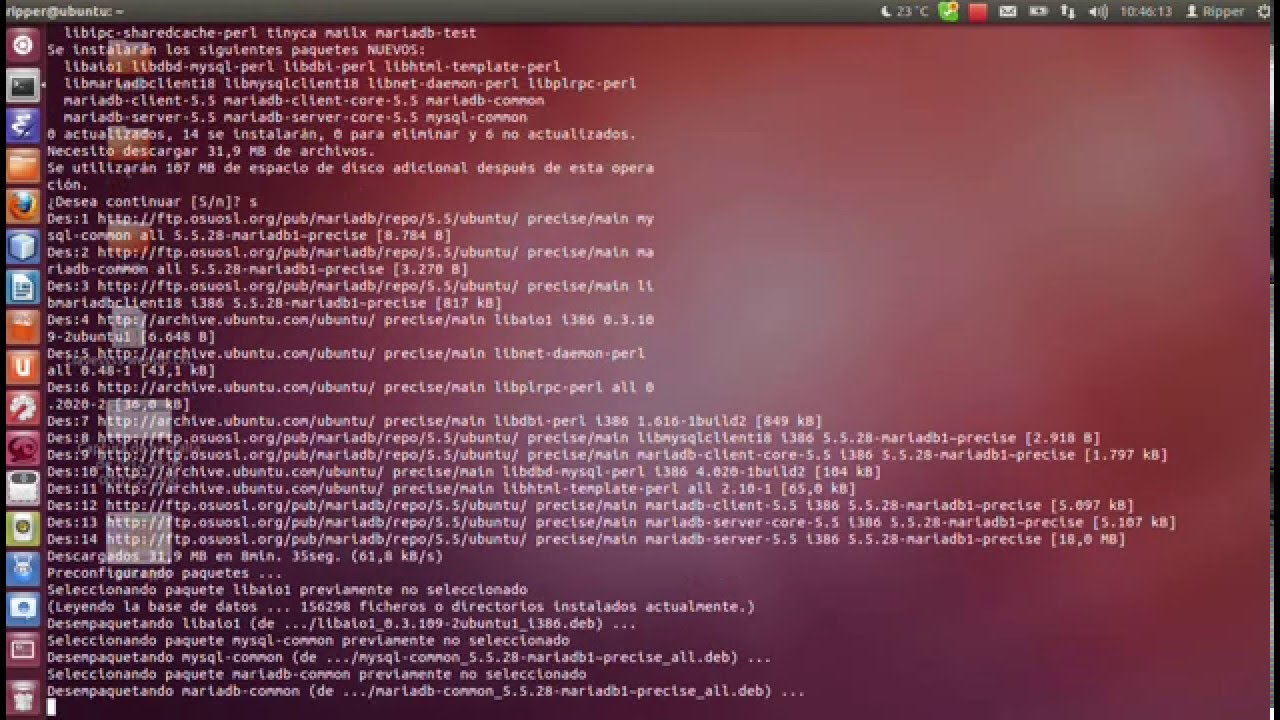Open the Ubuntu Dash home launcher icon
Viewport: 1280px width, 720px height.
point(23,45)
